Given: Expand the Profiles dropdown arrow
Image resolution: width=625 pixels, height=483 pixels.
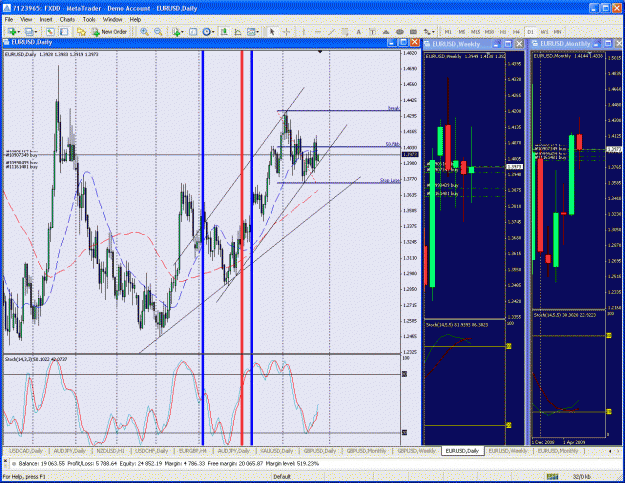Looking at the screenshot, I should [x=36, y=32].
